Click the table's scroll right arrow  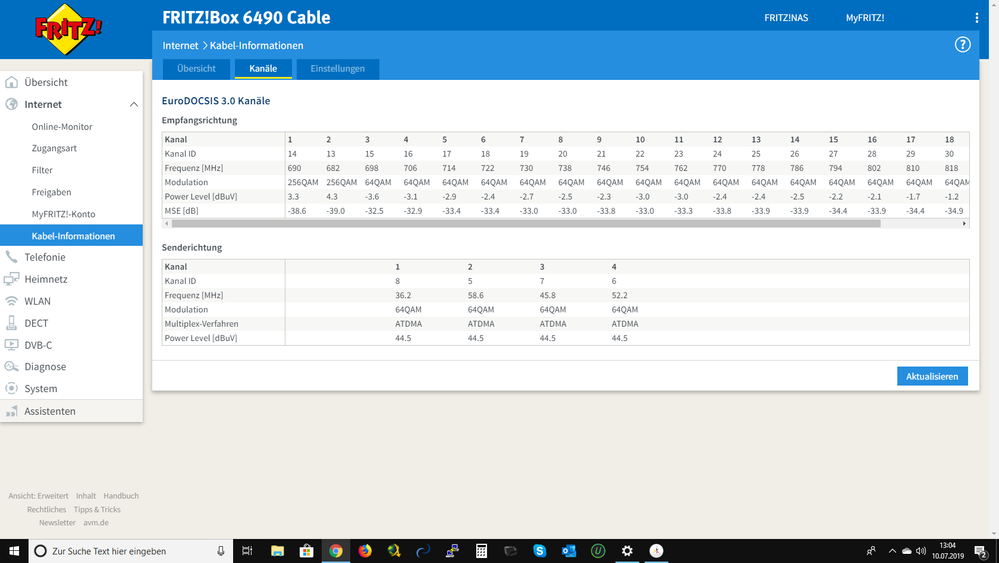coord(965,224)
